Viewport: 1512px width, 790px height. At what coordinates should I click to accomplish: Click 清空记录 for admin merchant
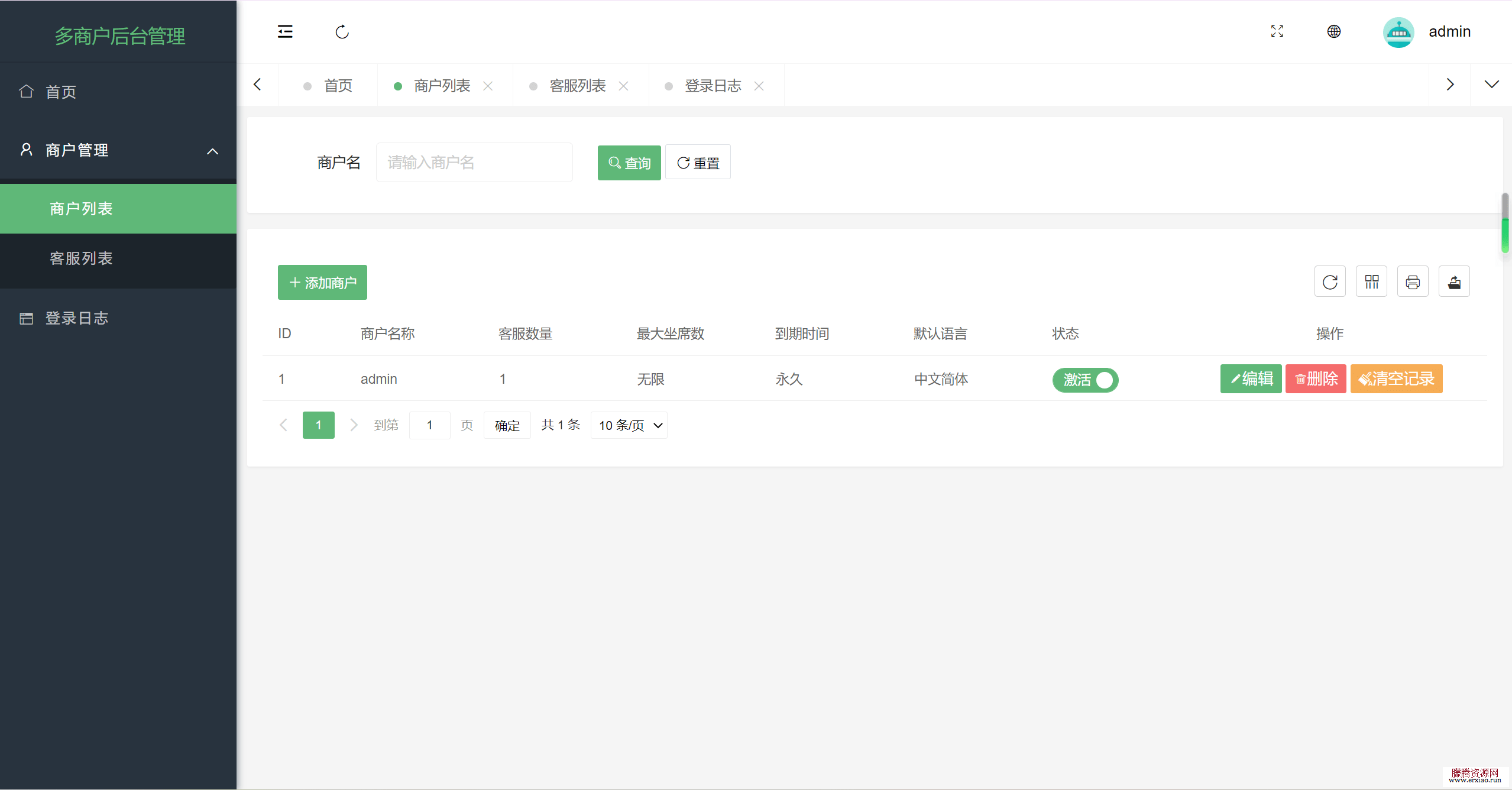click(1396, 378)
